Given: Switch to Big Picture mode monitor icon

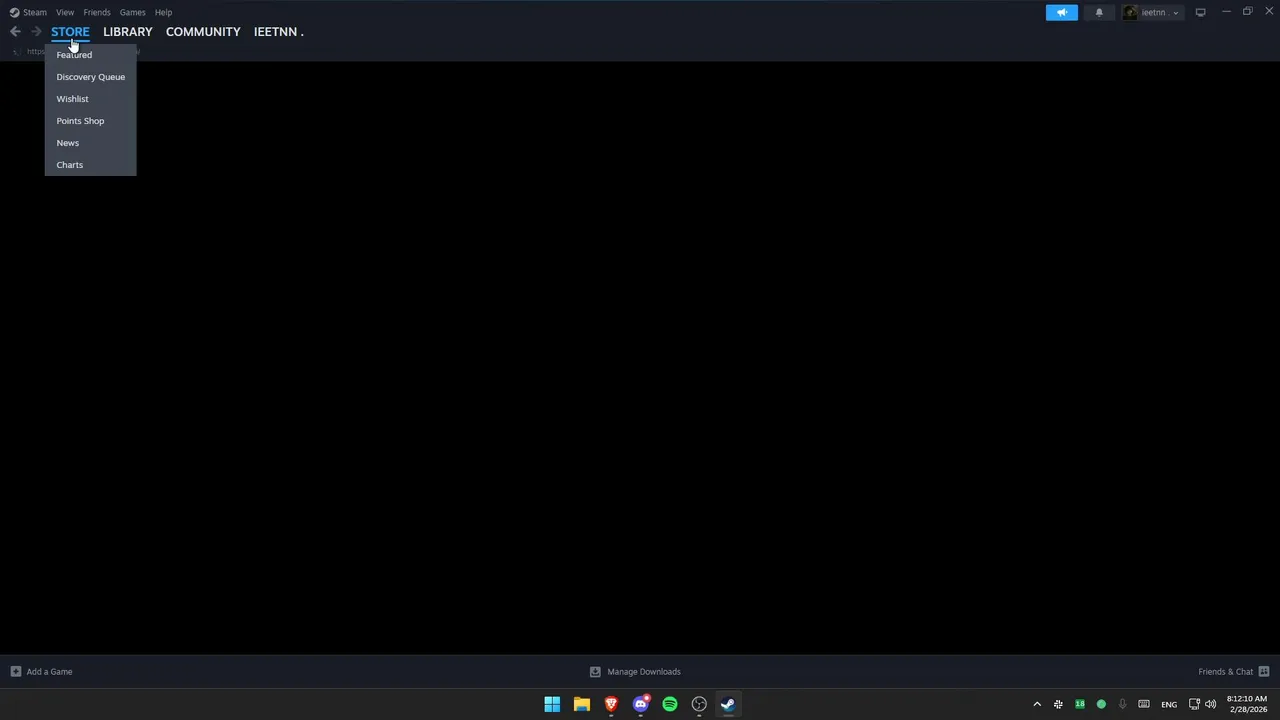Looking at the screenshot, I should tap(1201, 12).
